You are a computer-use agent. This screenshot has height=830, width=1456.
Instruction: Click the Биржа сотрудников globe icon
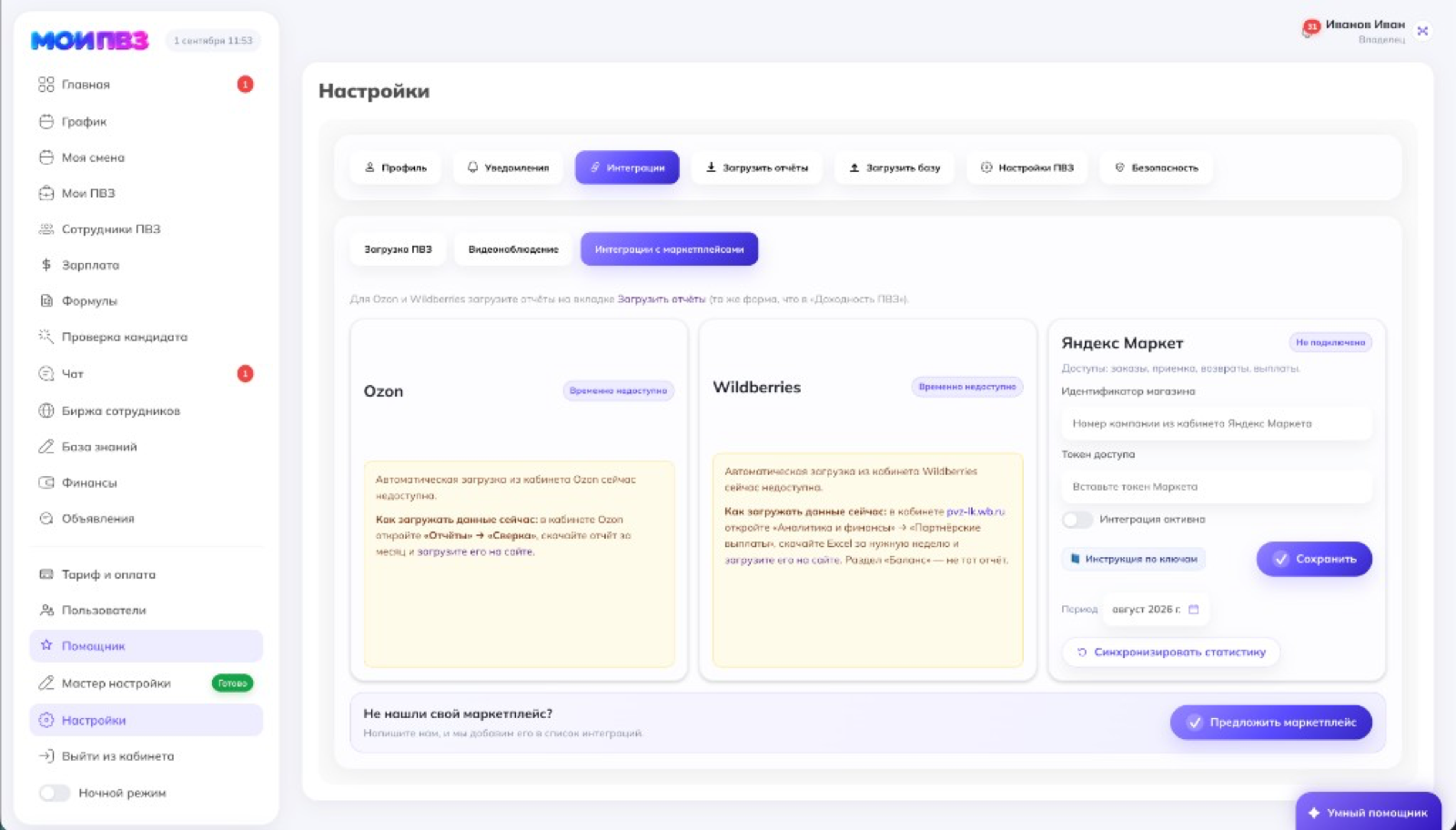click(46, 410)
